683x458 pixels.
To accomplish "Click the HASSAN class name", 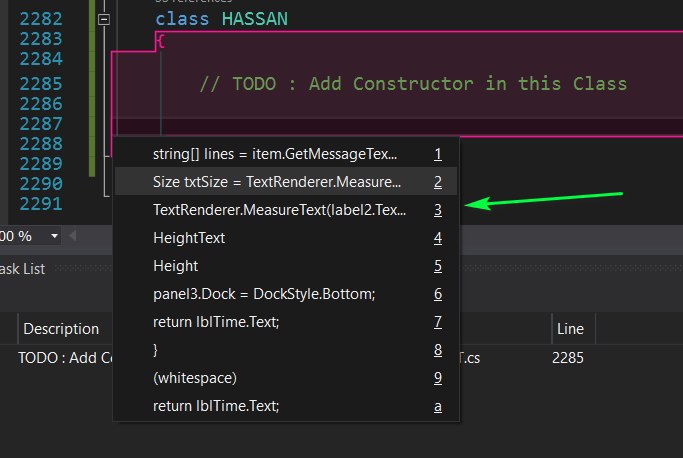I will [255, 19].
